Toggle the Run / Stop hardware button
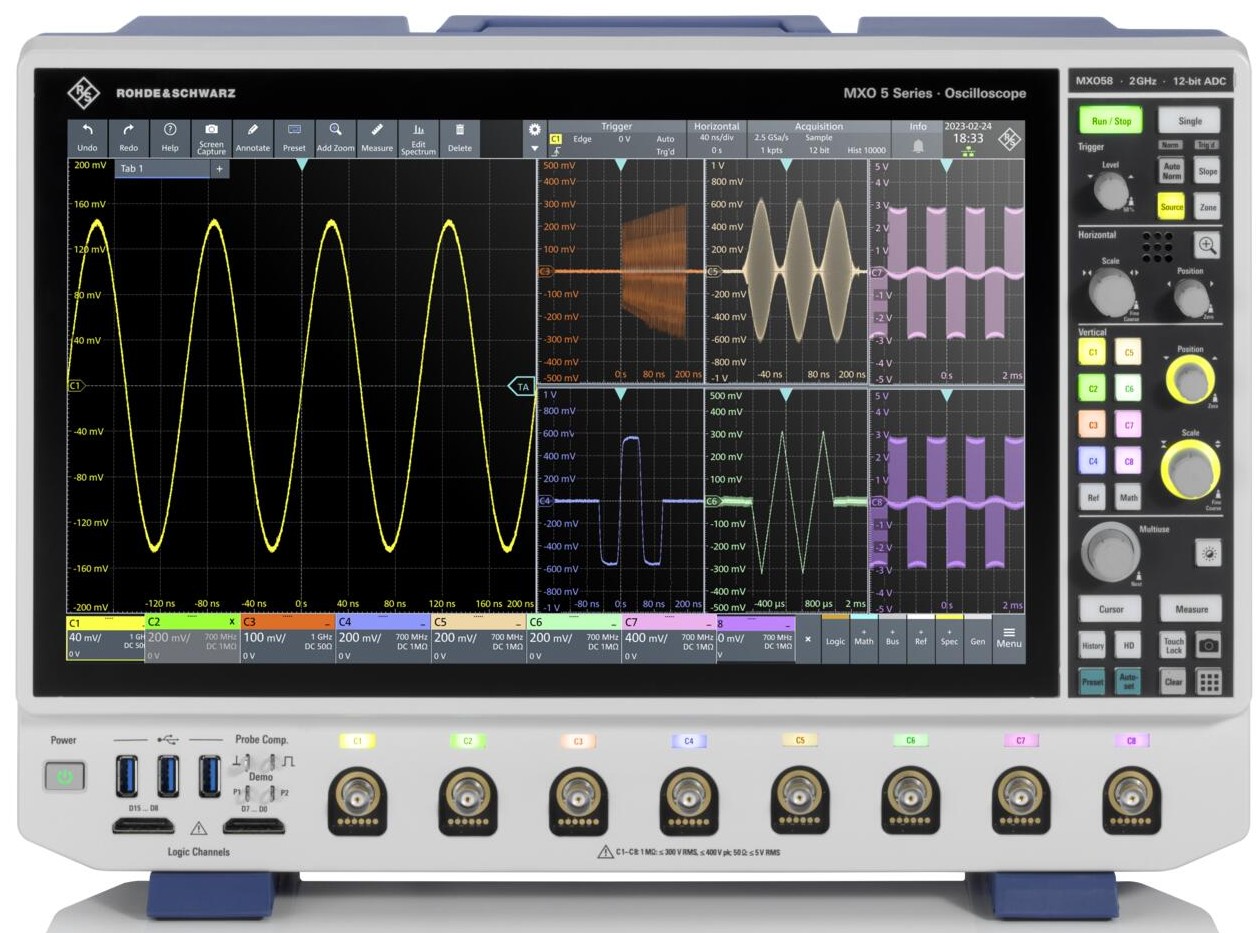The image size is (1256, 933). click(1111, 121)
